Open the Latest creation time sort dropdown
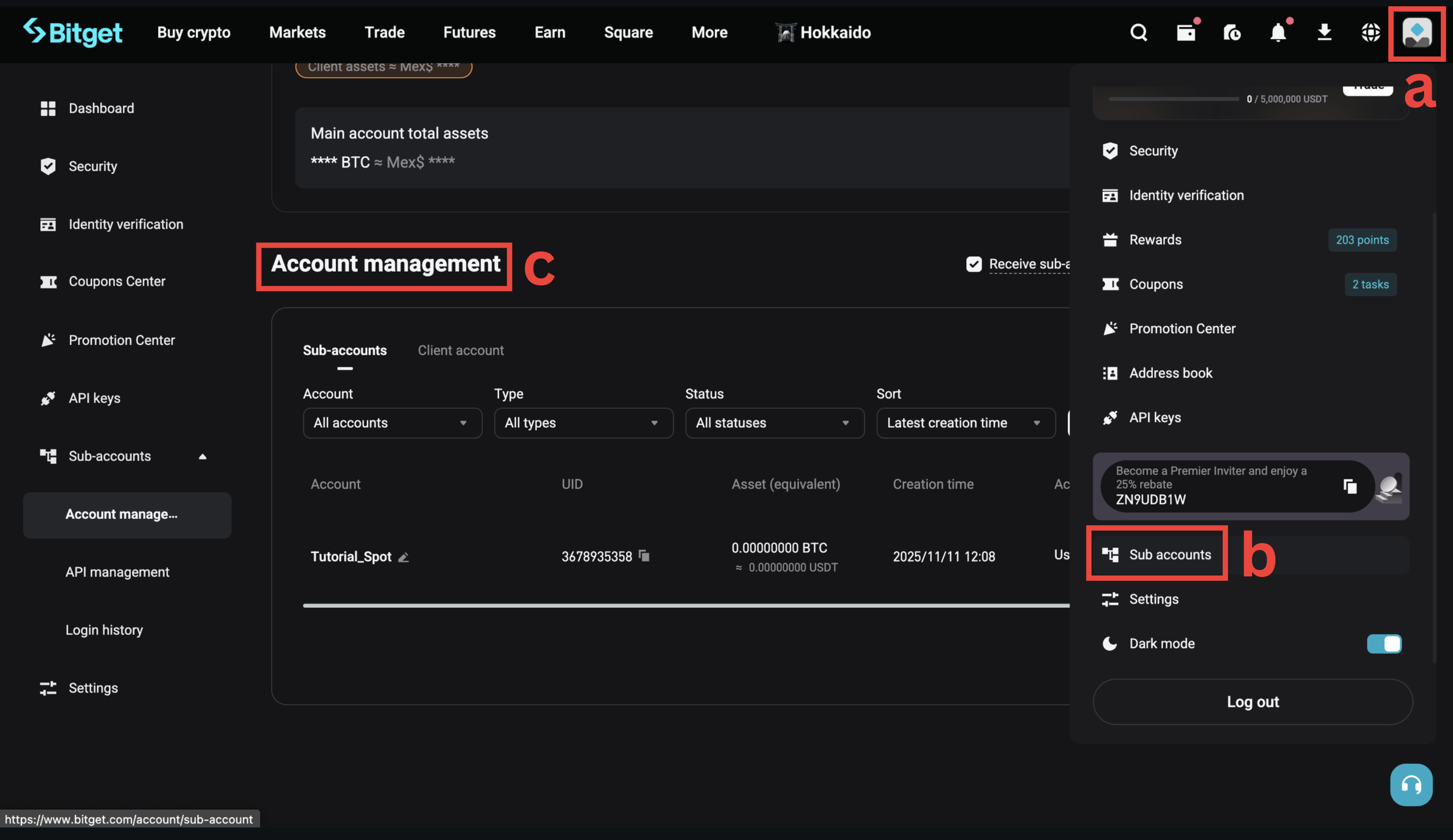The width and height of the screenshot is (1453, 840). click(x=966, y=423)
